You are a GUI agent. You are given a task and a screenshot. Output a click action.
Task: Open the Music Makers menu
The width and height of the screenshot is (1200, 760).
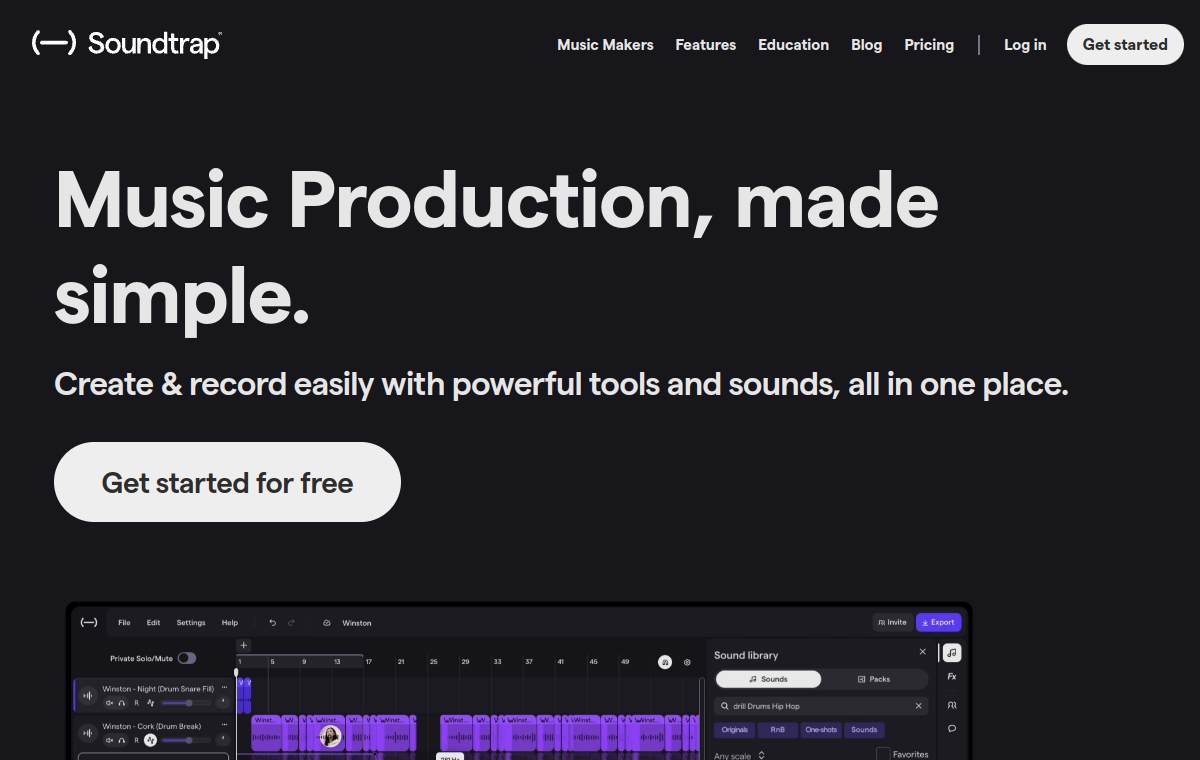[605, 45]
